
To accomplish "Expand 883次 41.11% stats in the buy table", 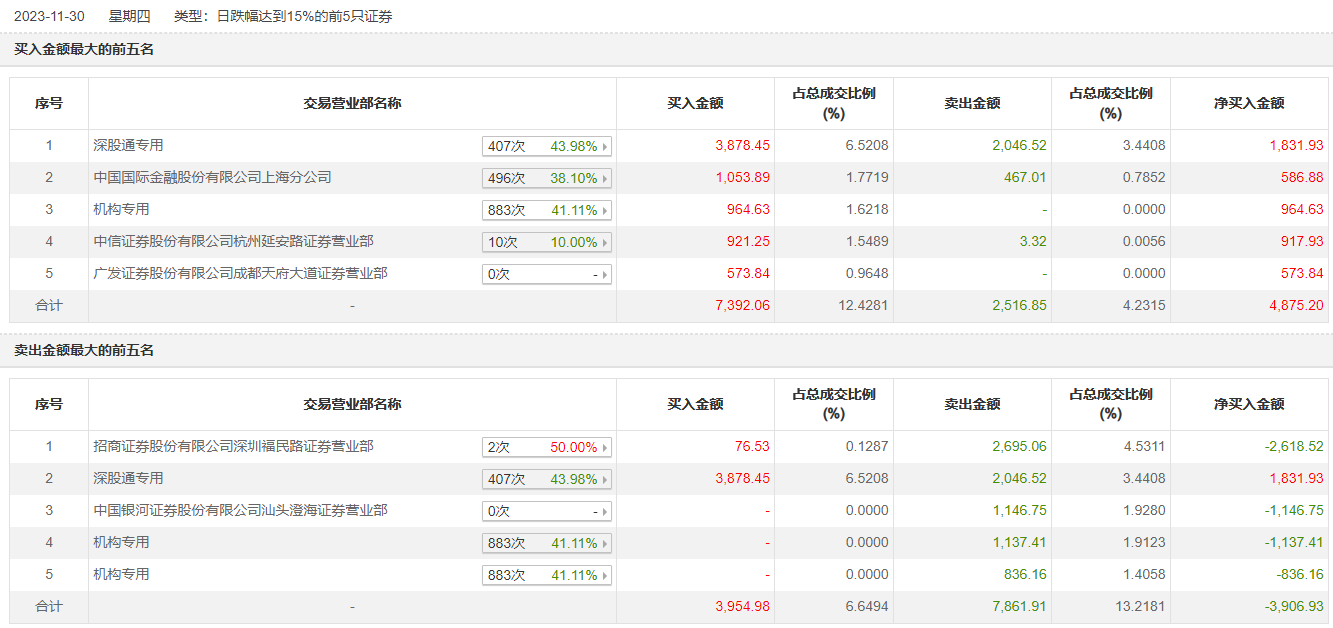I will pyautogui.click(x=605, y=211).
